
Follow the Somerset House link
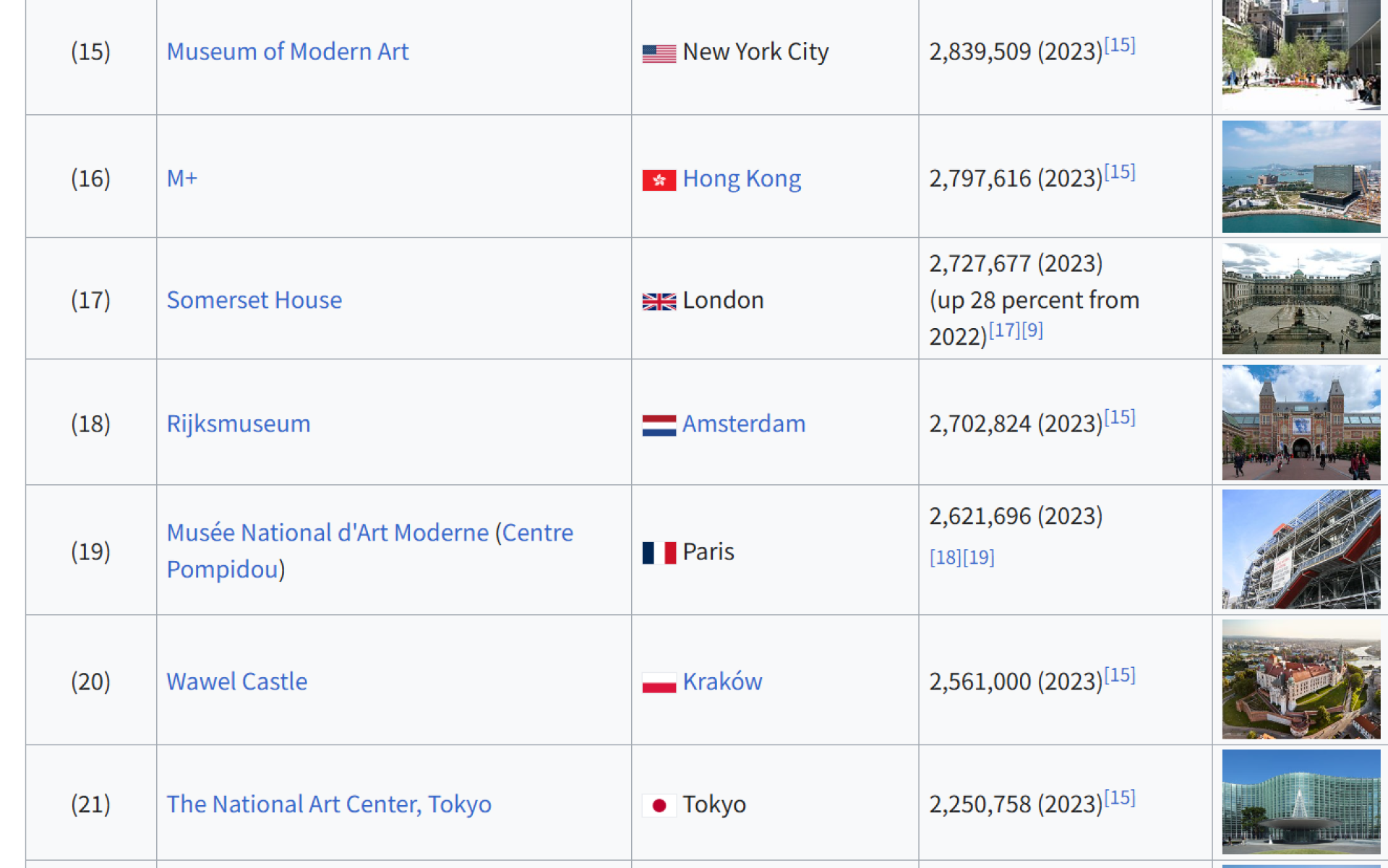tap(254, 300)
